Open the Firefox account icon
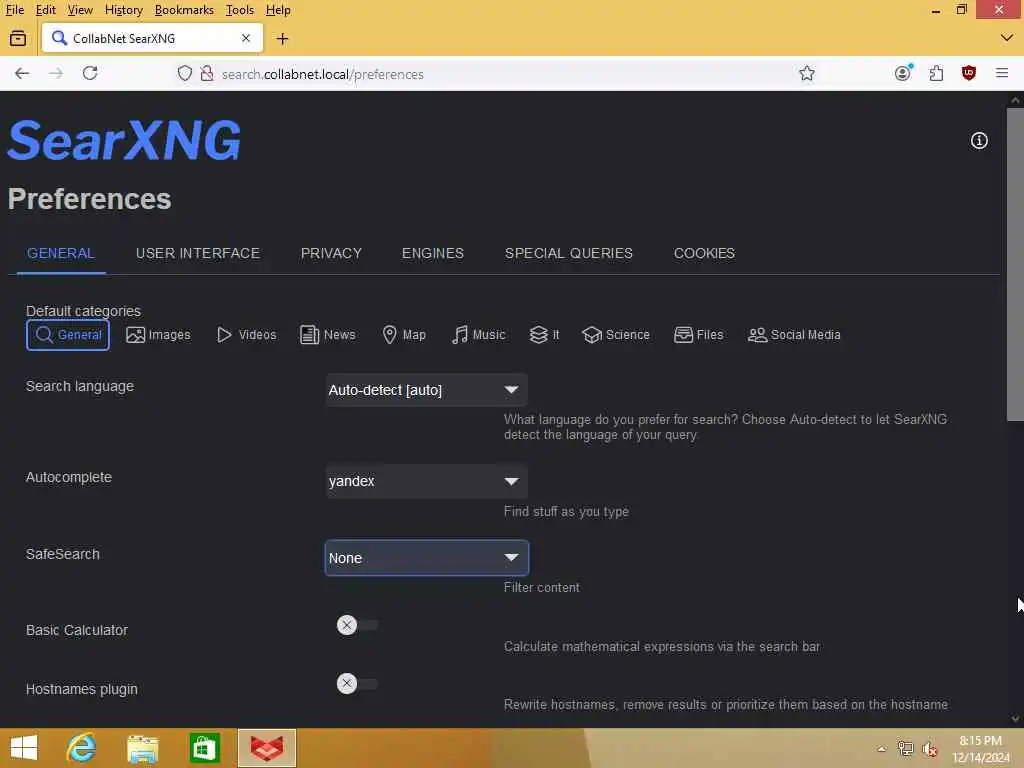The image size is (1024, 768). tap(903, 73)
